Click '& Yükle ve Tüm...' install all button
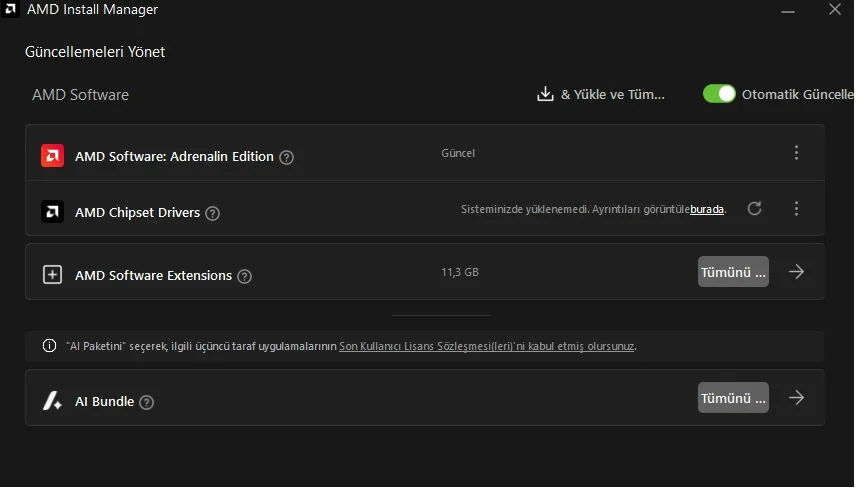859x491 pixels. click(612, 94)
